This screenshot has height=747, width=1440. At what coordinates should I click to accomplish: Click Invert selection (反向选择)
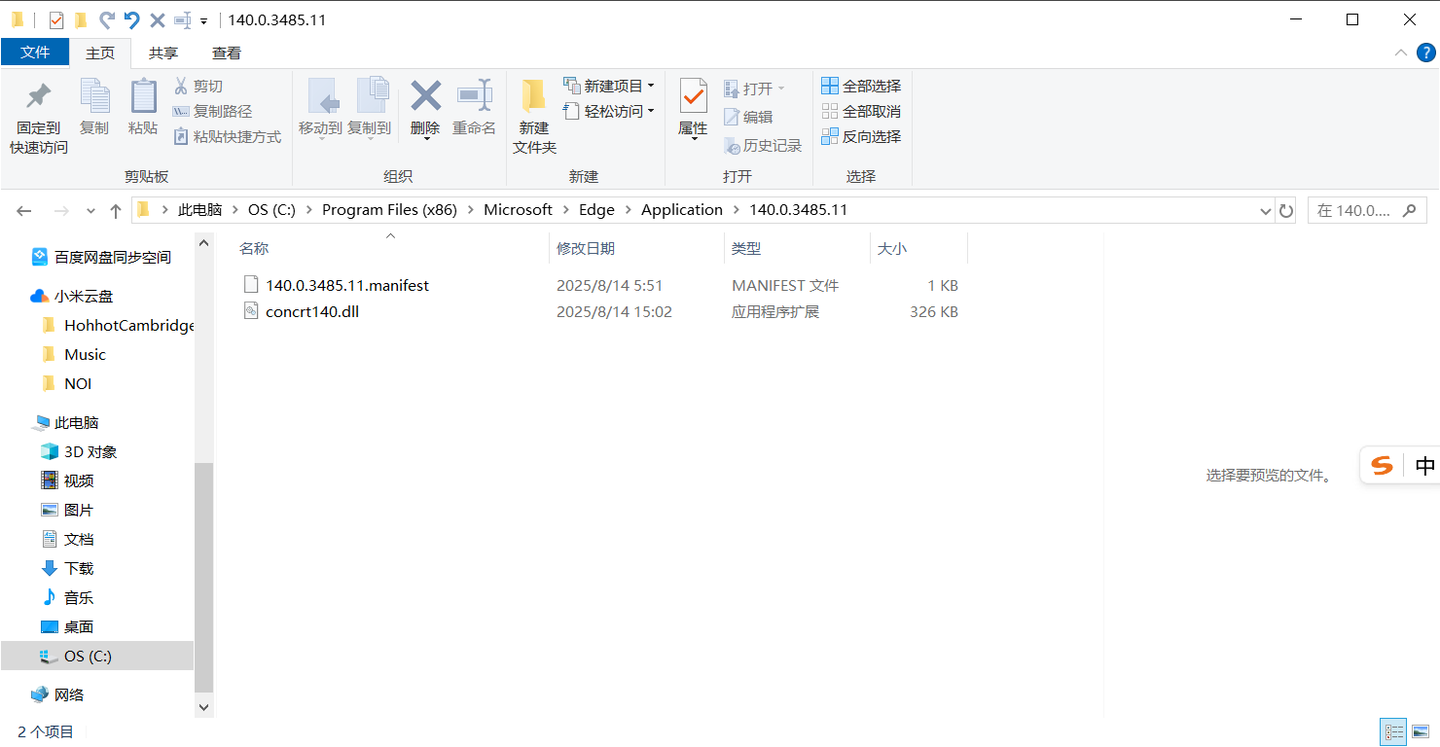pos(861,136)
